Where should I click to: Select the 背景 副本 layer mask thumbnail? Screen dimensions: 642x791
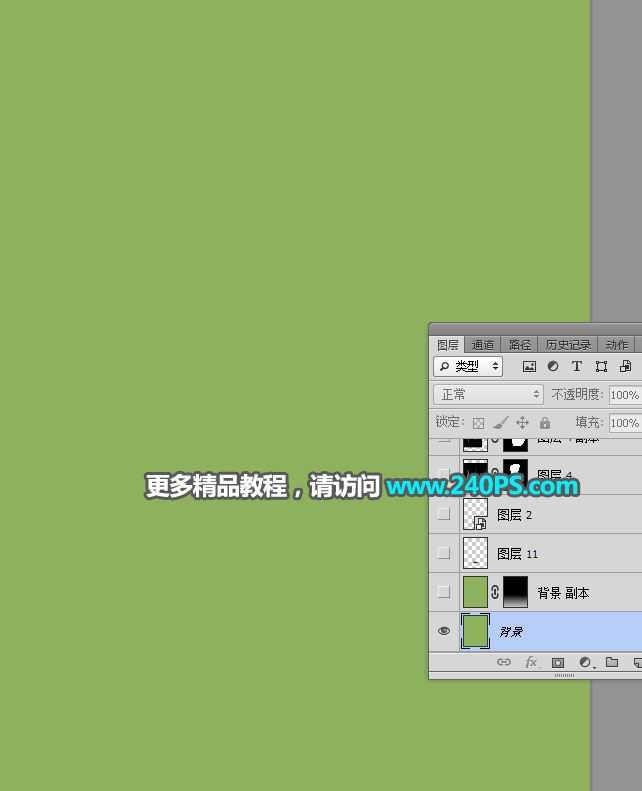click(515, 592)
